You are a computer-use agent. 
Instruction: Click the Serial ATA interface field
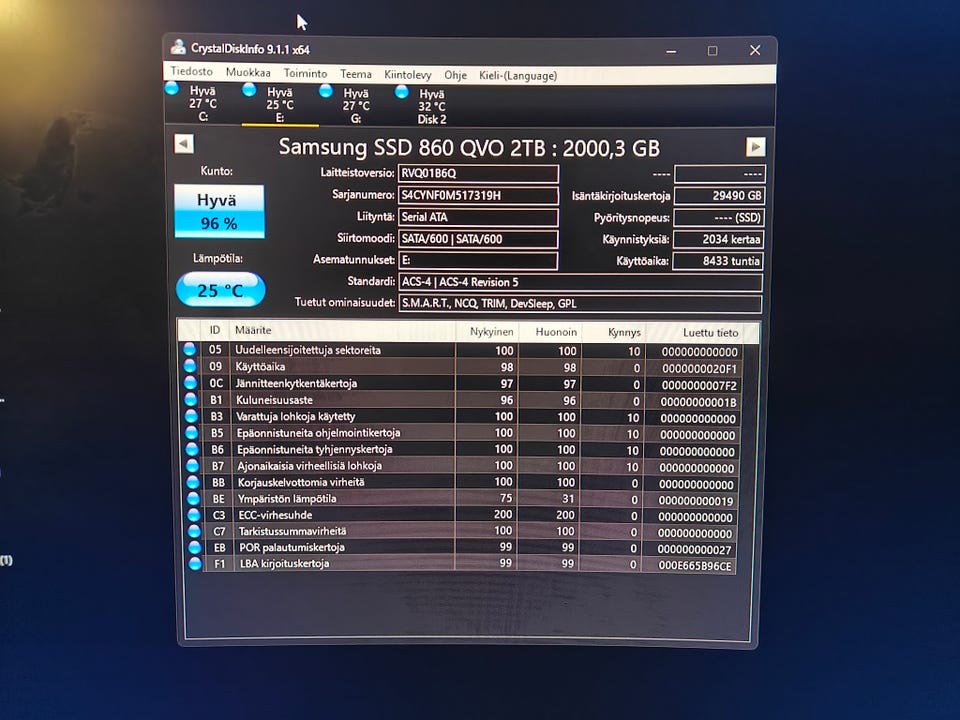coord(478,217)
